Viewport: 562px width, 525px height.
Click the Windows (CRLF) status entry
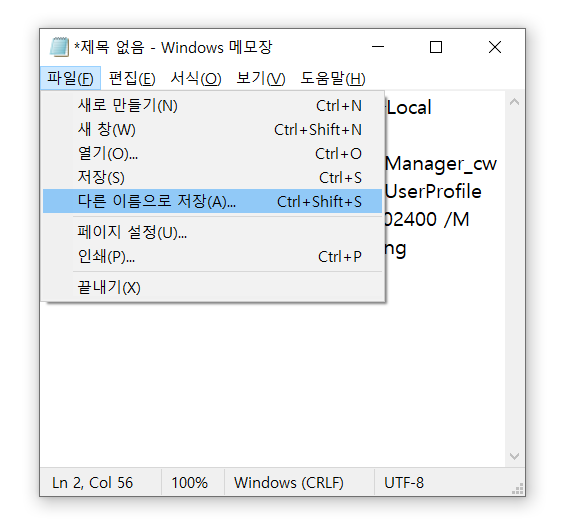pos(289,483)
